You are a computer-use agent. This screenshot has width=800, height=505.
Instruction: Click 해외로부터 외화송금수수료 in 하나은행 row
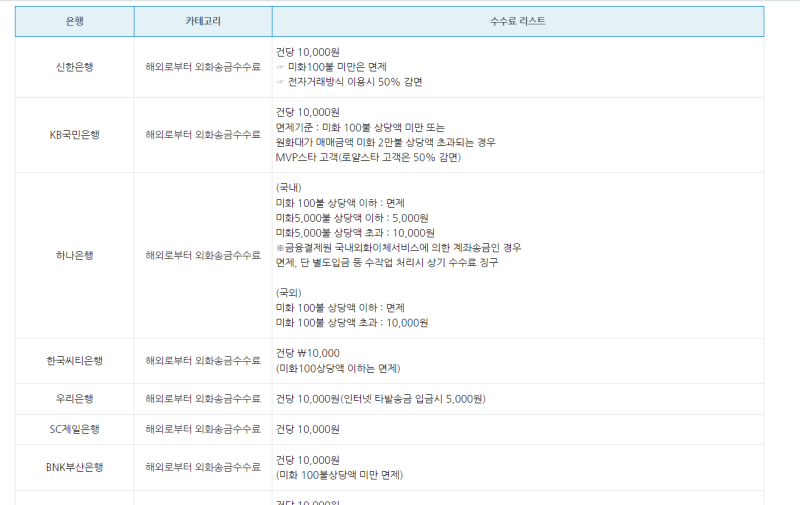click(203, 255)
